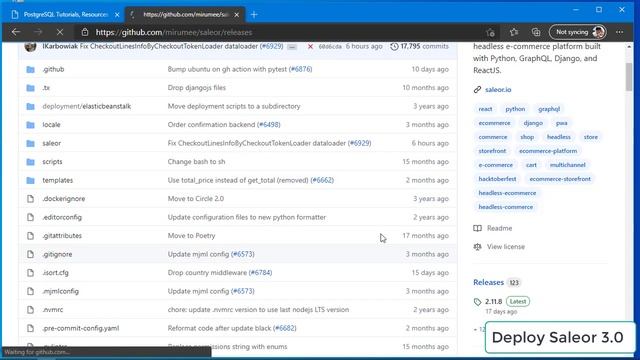Click the release tag icon by 2.11.8

[478, 302]
